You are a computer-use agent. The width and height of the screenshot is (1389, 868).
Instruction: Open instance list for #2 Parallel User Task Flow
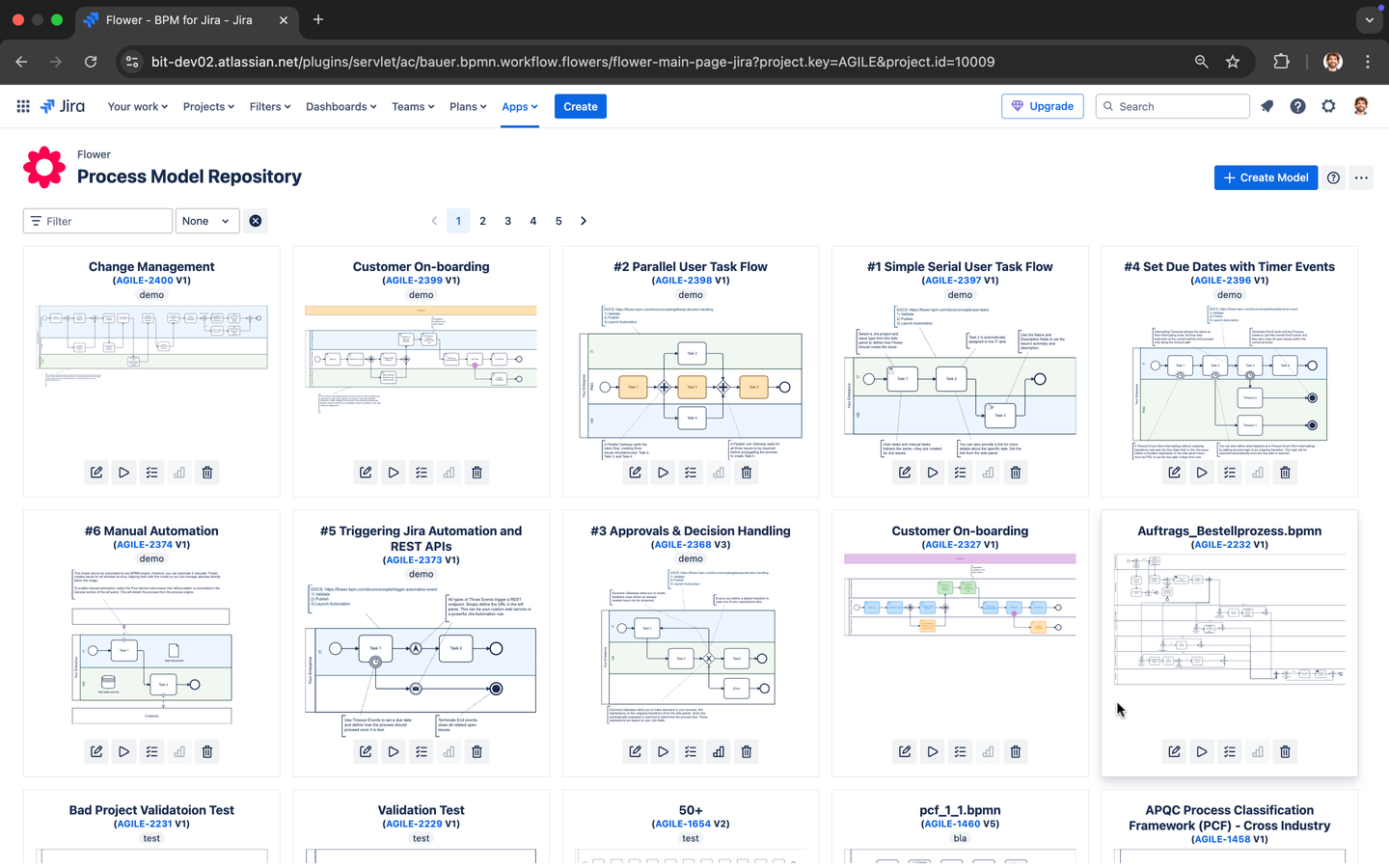pos(691,473)
